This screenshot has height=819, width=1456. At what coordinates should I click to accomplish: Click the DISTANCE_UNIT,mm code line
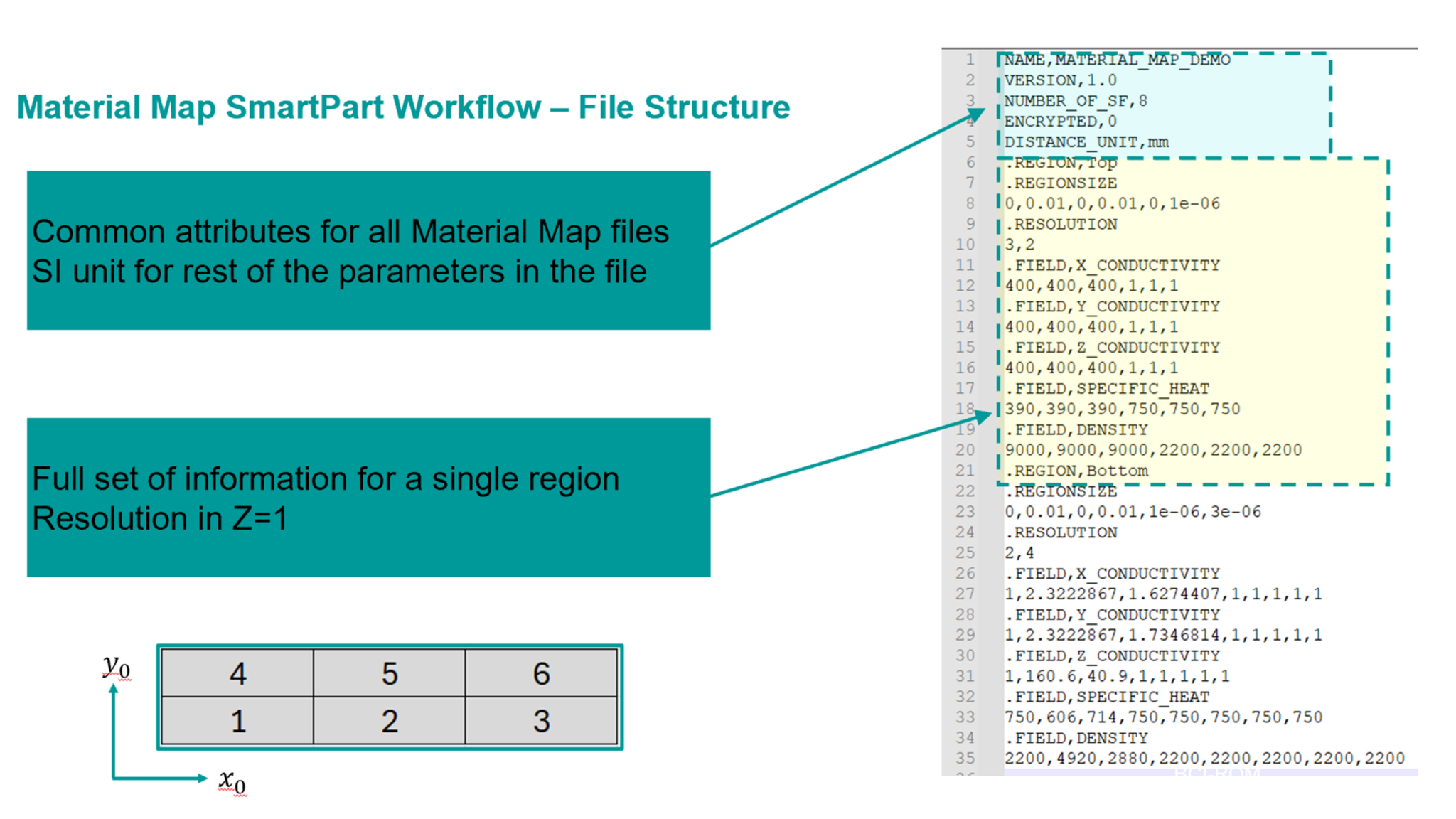click(x=1086, y=142)
